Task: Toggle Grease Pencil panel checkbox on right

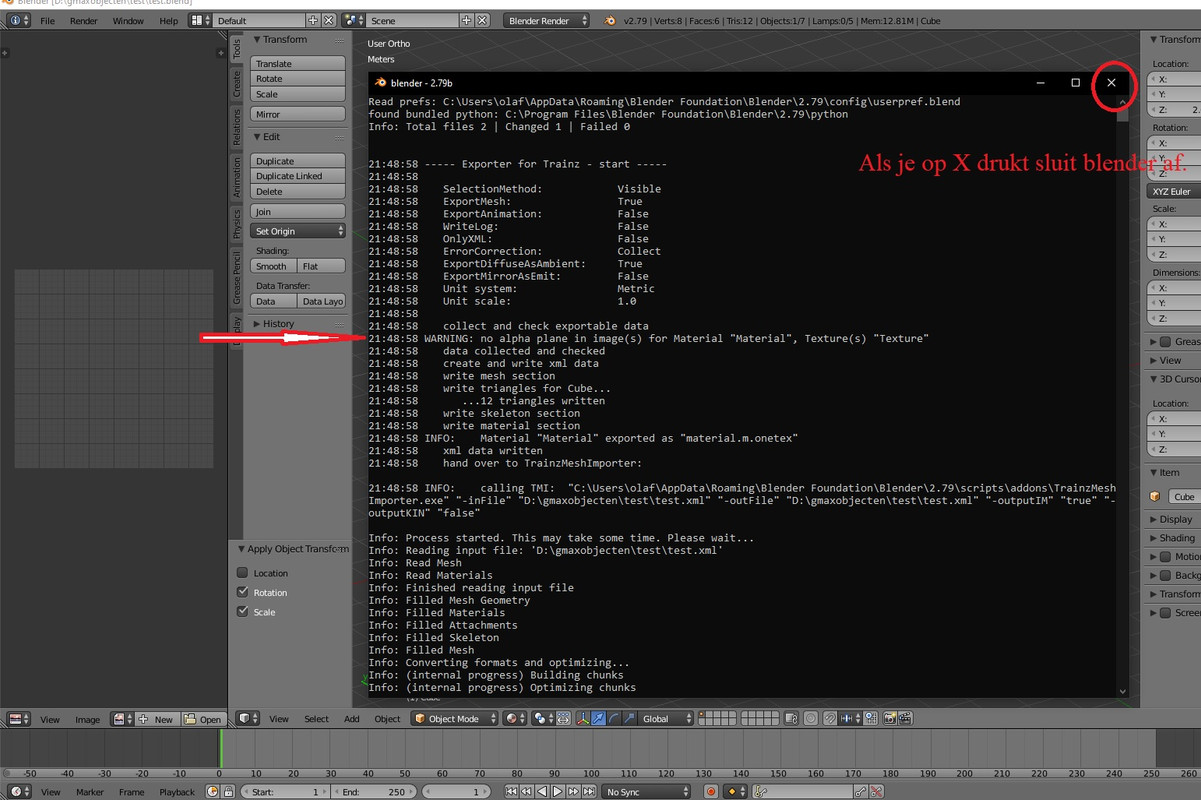Action: point(1165,341)
